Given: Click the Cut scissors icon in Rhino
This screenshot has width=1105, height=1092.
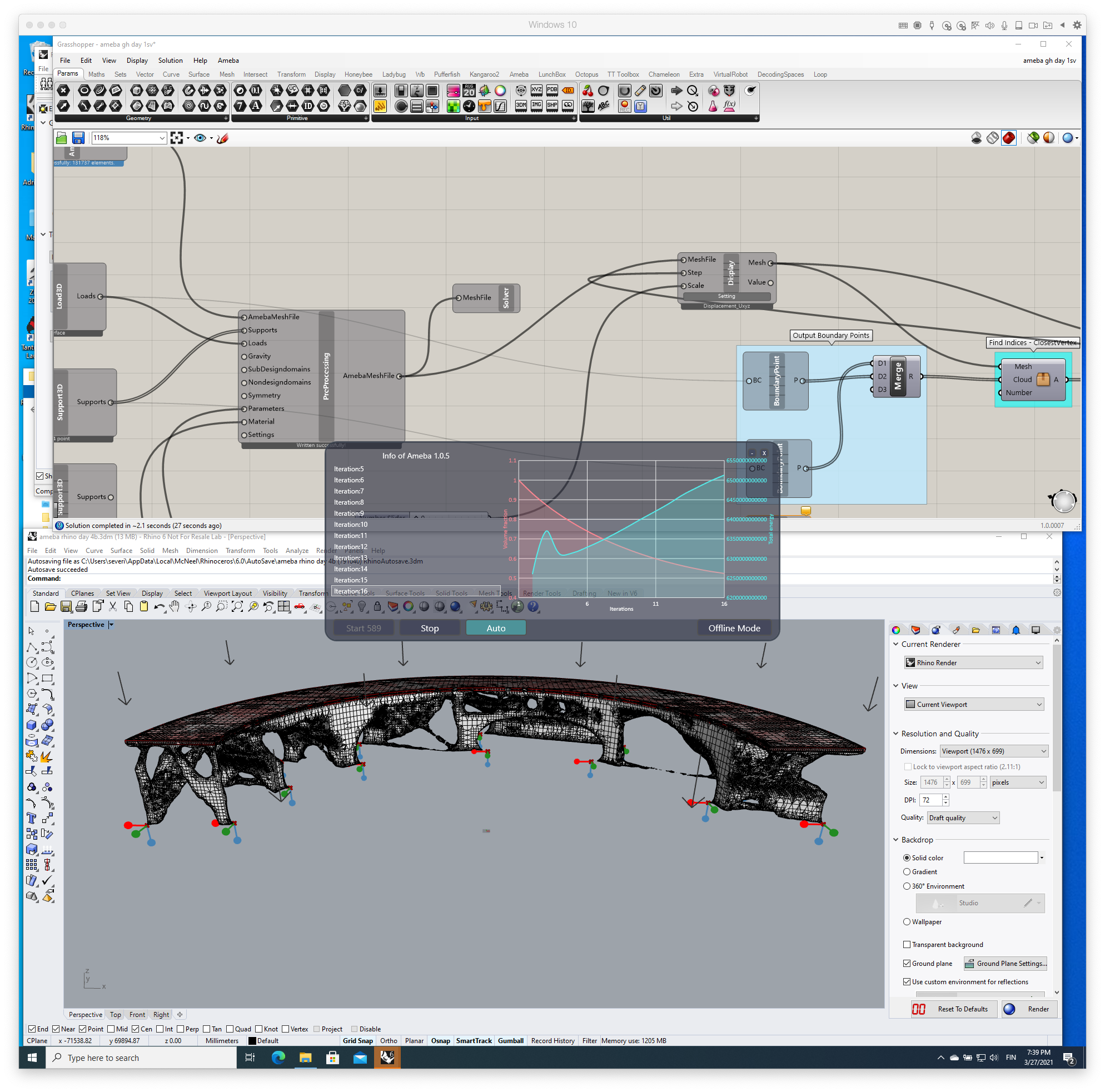Looking at the screenshot, I should pyautogui.click(x=113, y=607).
